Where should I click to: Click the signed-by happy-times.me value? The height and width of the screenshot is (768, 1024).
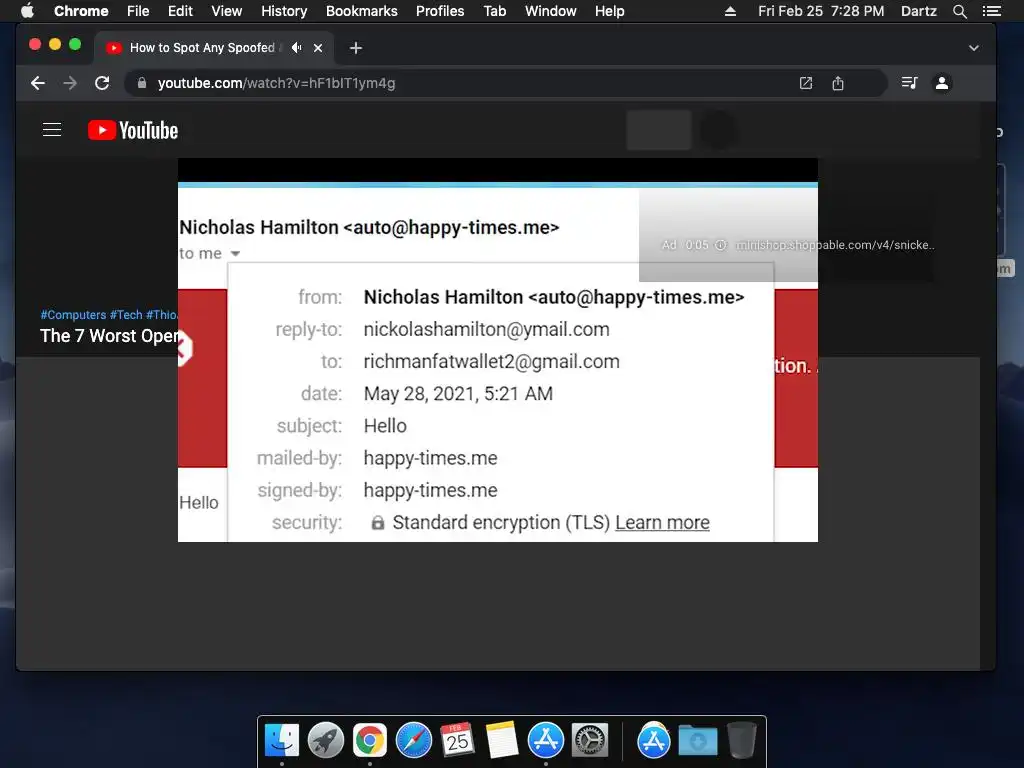430,490
